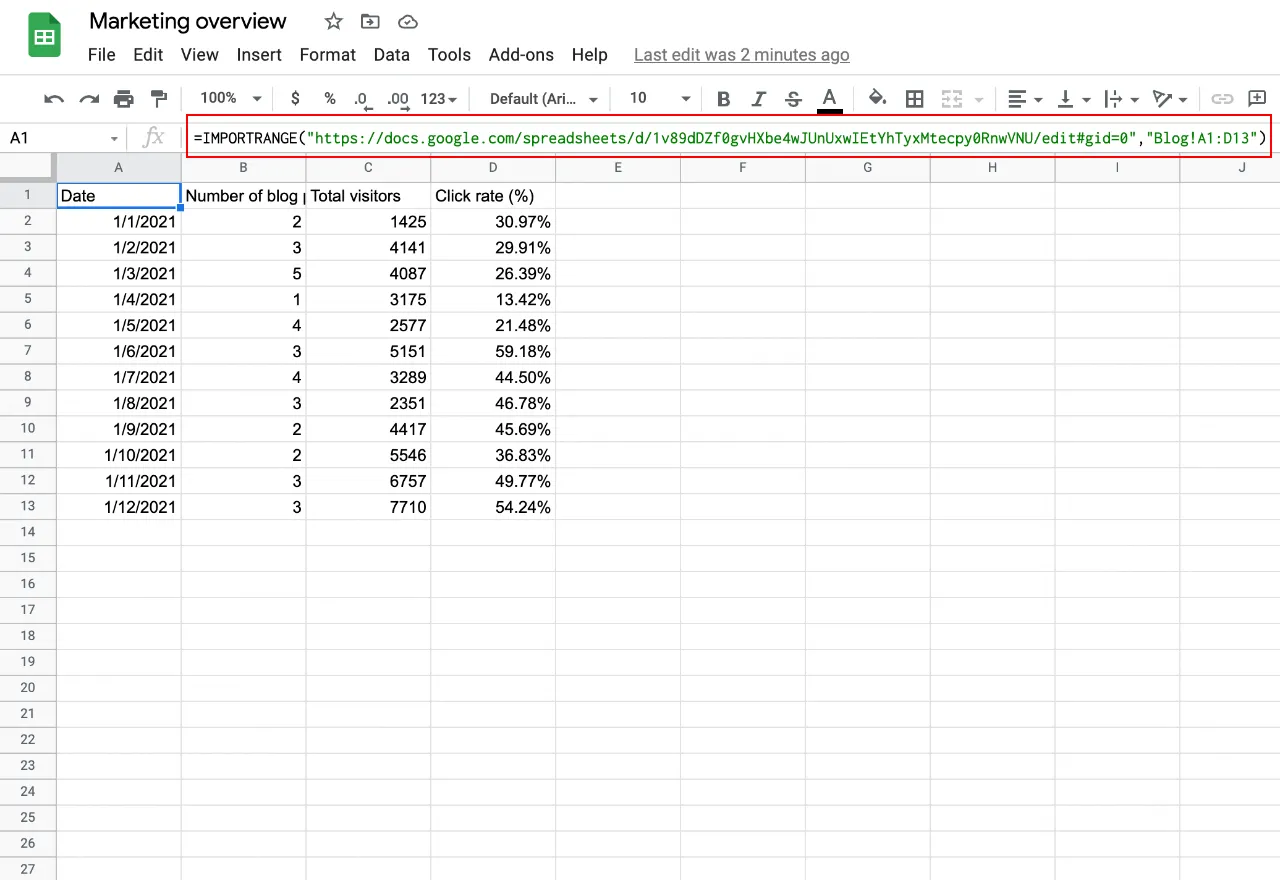Click the Merge cells icon
1280x880 pixels.
[x=952, y=98]
